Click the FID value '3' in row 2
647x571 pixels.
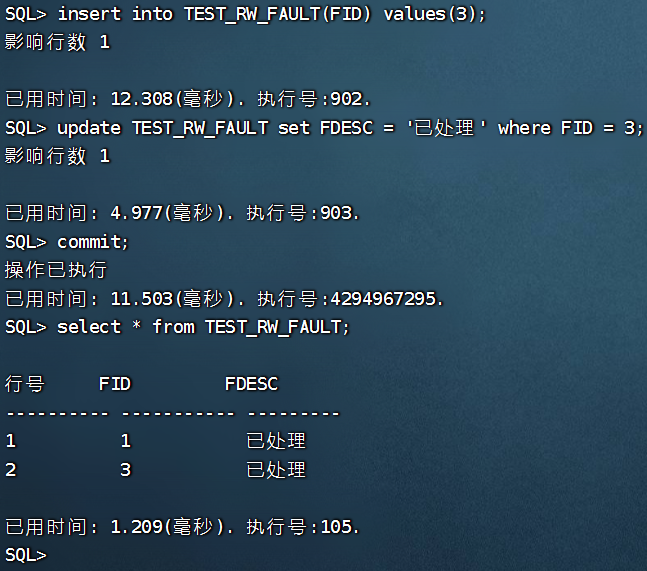pos(126,470)
